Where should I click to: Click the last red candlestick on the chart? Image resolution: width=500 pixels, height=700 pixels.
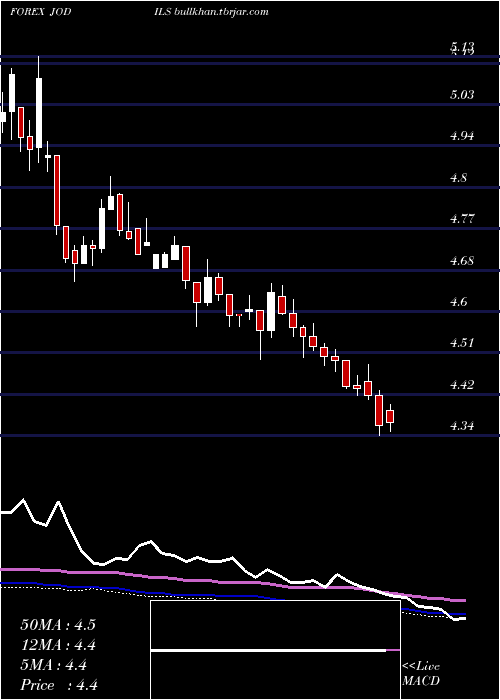[x=390, y=417]
